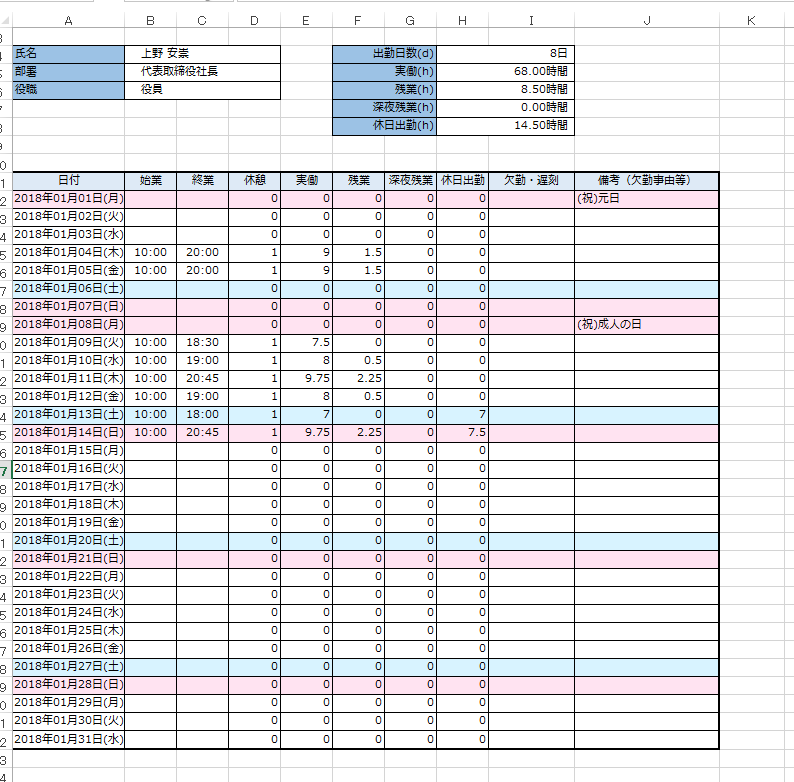Click the remarks cell for 01月31日(水)

click(x=647, y=739)
